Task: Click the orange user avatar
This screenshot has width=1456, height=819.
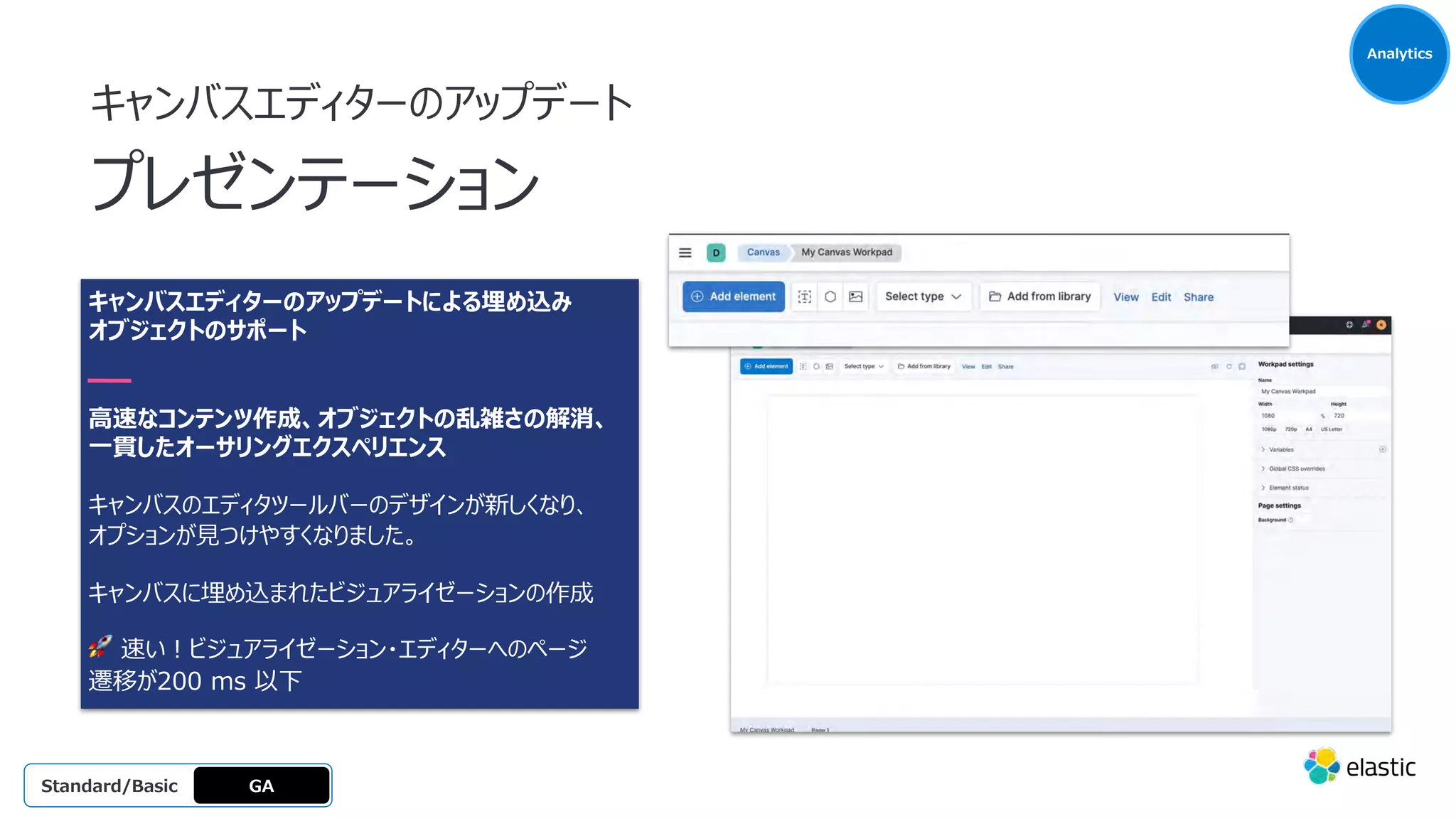Action: [x=1381, y=325]
